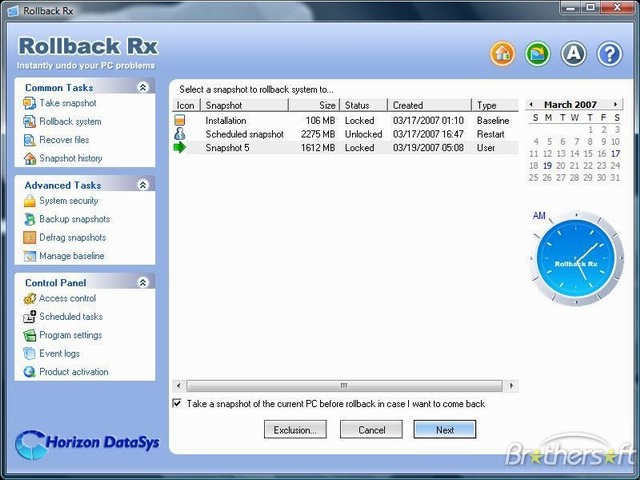Open the Manage baseline link

point(72,256)
